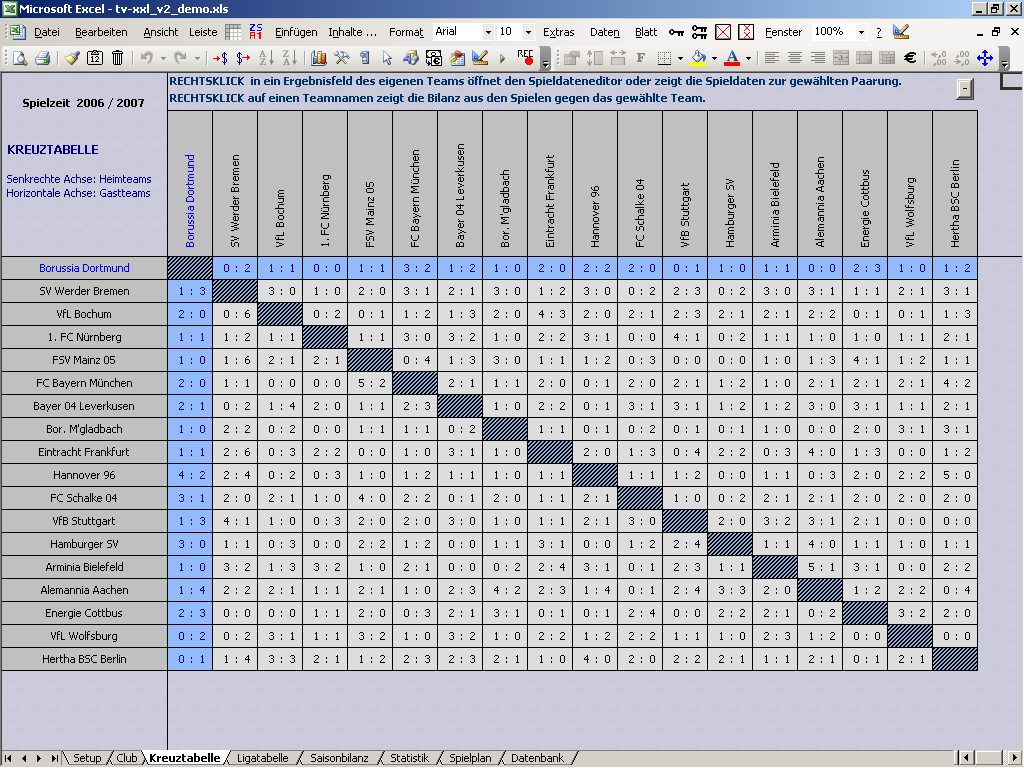Align cell text to the right
This screenshot has height=768, width=1024.
pos(818,58)
